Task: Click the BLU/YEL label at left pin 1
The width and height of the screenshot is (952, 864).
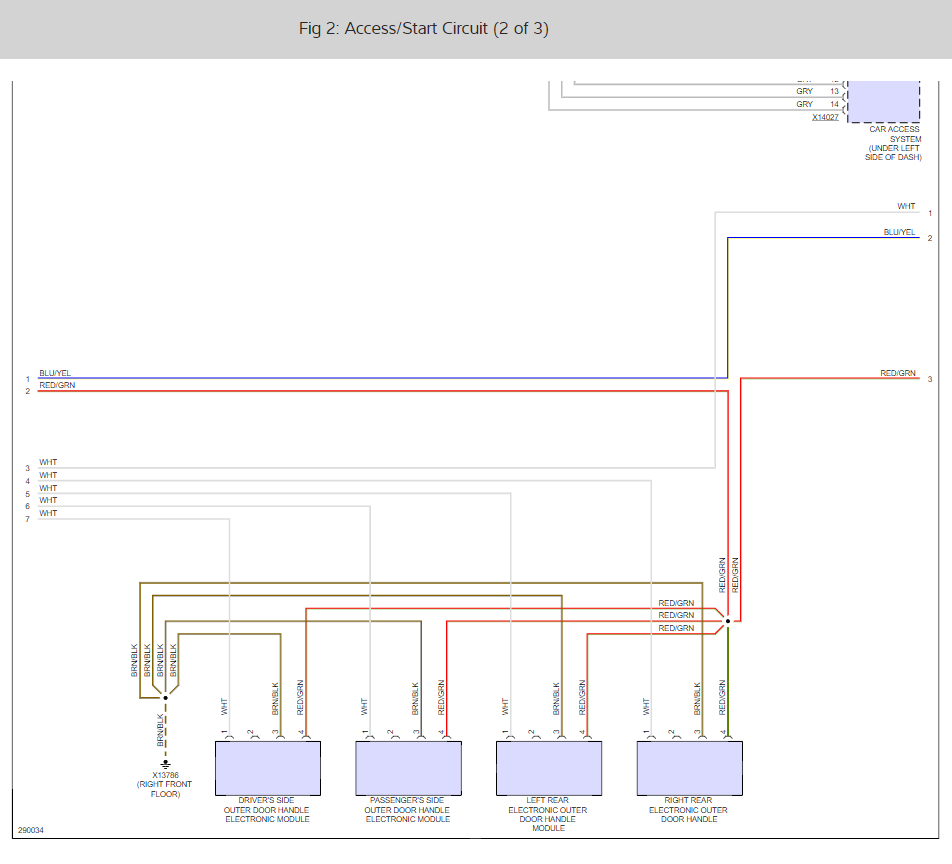Action: click(x=55, y=373)
